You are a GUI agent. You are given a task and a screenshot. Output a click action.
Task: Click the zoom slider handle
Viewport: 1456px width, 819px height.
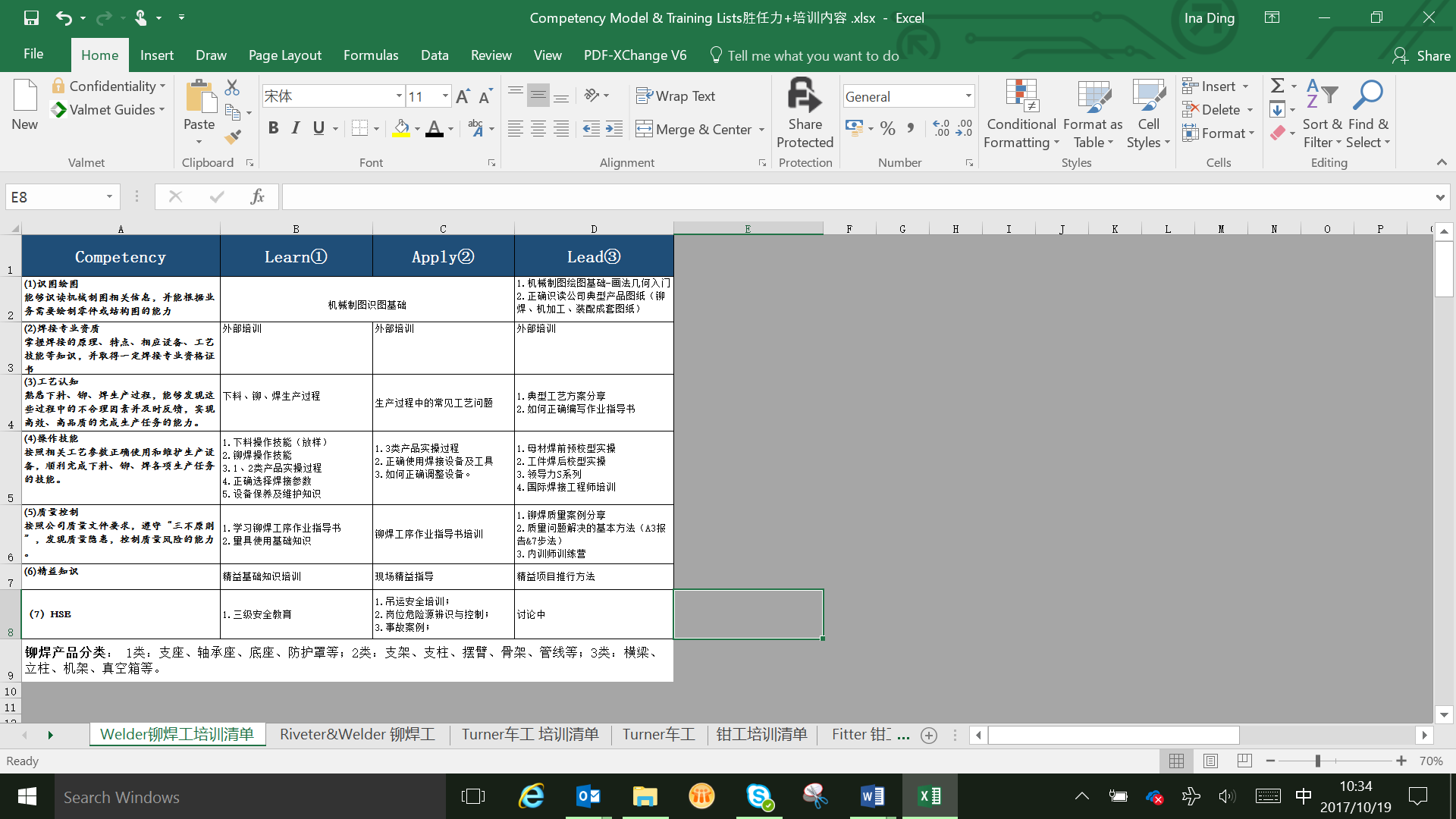pyautogui.click(x=1318, y=761)
